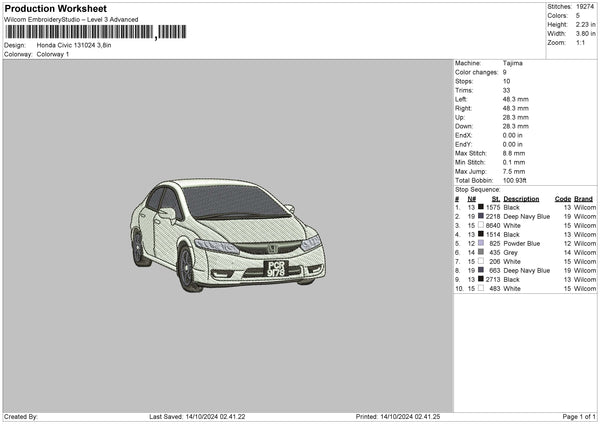
Task: Select the Colorway 1 value
Action: tap(53, 54)
